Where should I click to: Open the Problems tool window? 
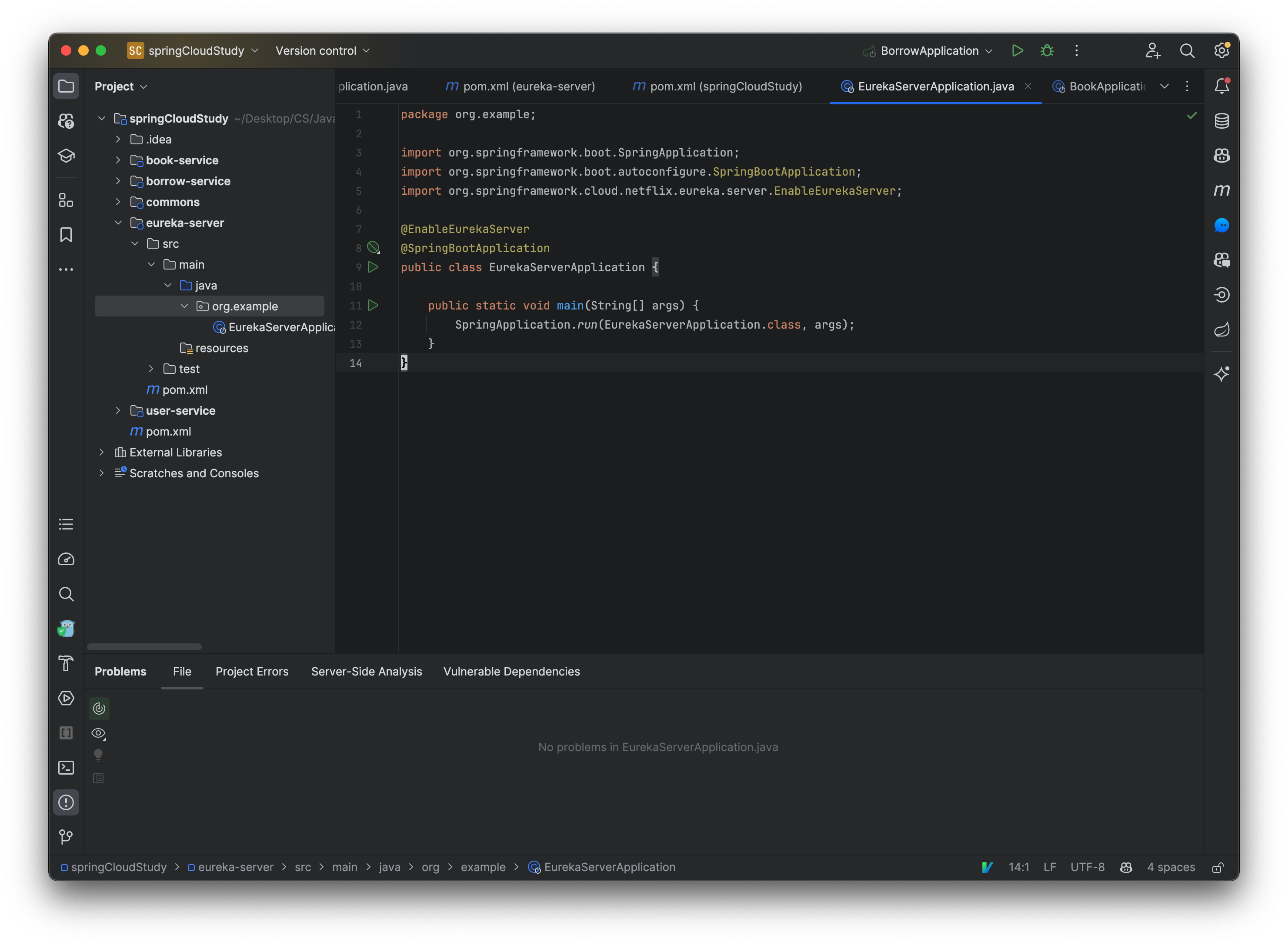[66, 802]
